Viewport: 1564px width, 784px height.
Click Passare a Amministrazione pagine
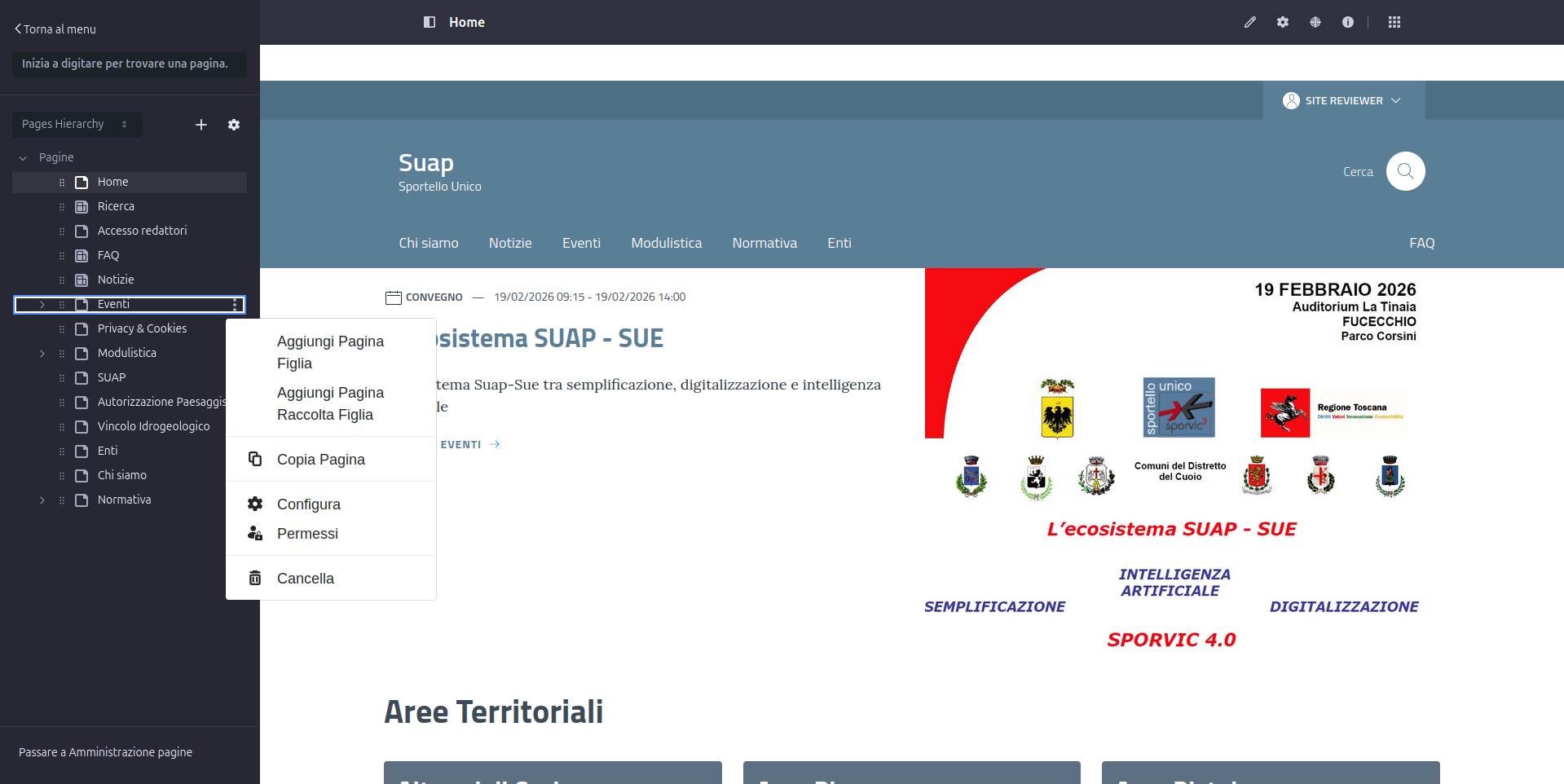[x=105, y=752]
